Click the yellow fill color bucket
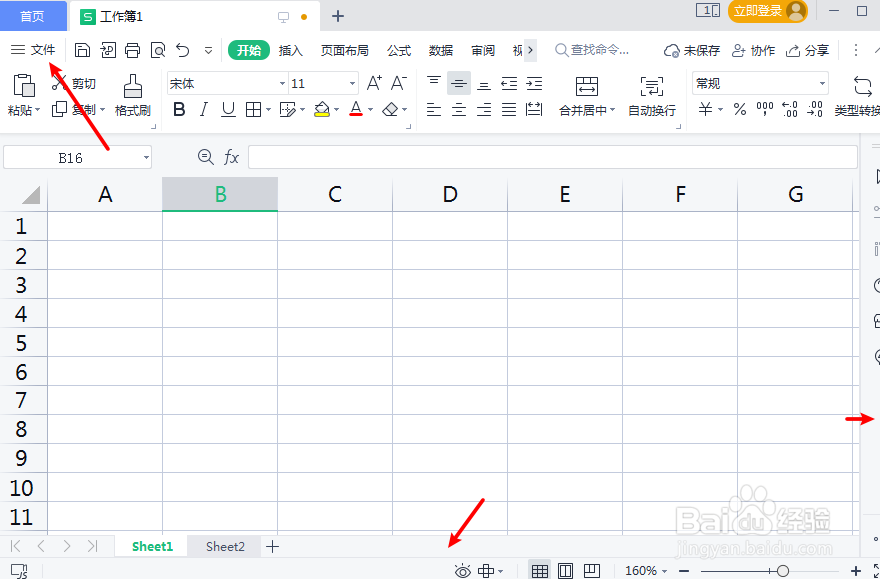The height and width of the screenshot is (579, 880). coord(322,109)
